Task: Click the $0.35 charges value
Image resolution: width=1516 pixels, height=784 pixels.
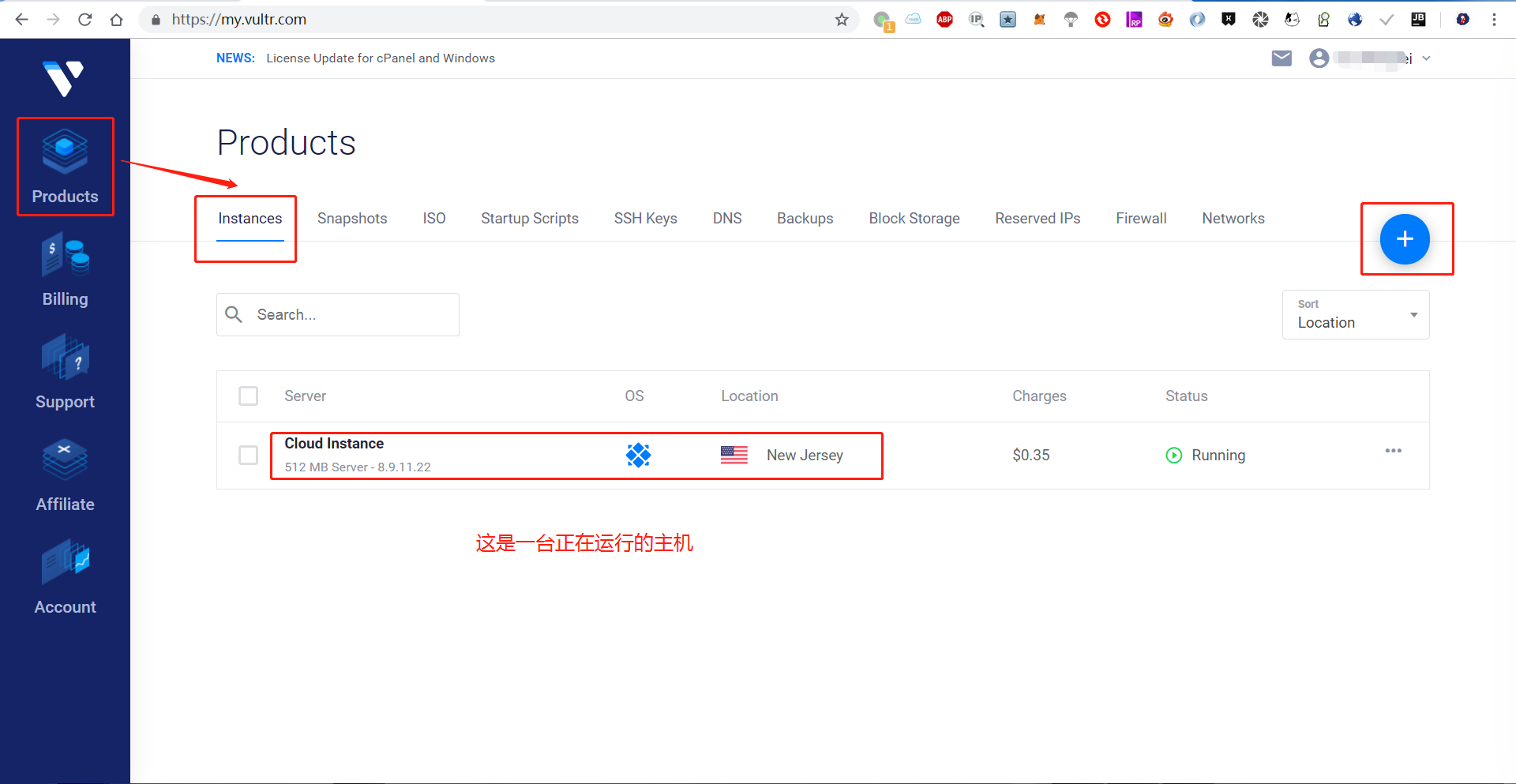Action: tap(1031, 455)
